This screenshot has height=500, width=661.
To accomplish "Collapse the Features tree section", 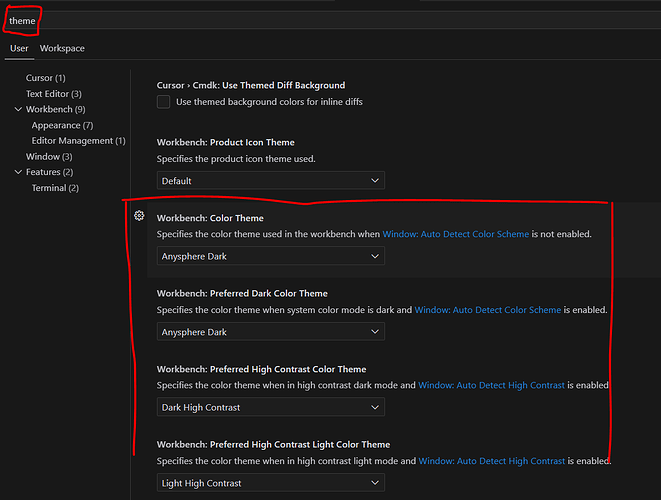I will tap(18, 172).
